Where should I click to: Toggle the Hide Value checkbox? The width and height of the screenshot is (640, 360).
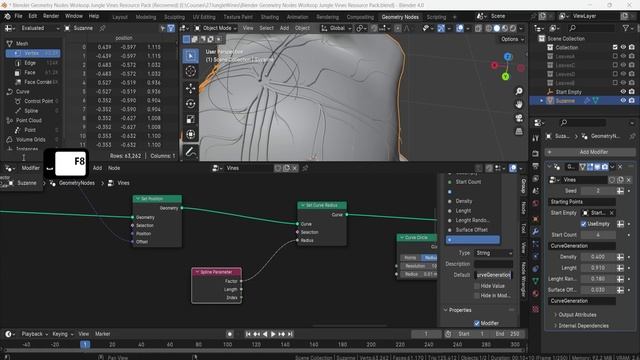tap(477, 286)
